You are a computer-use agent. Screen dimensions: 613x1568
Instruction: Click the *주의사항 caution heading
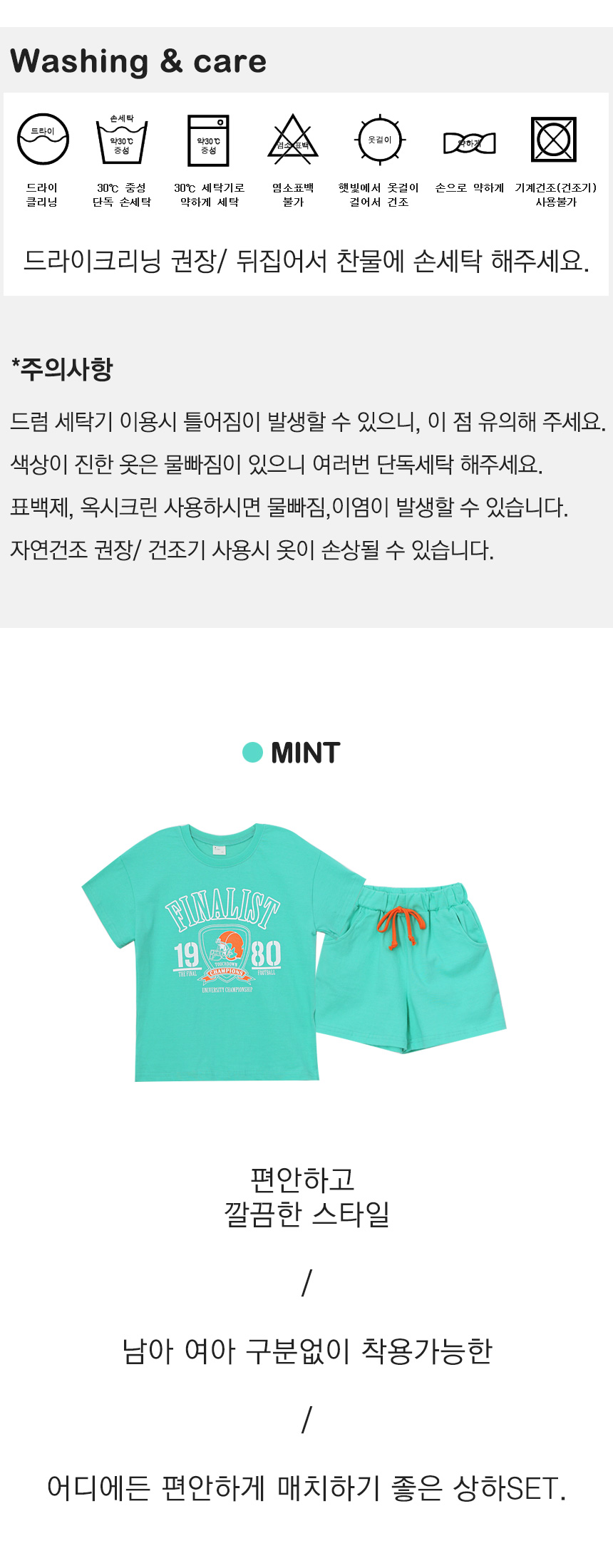[62, 368]
